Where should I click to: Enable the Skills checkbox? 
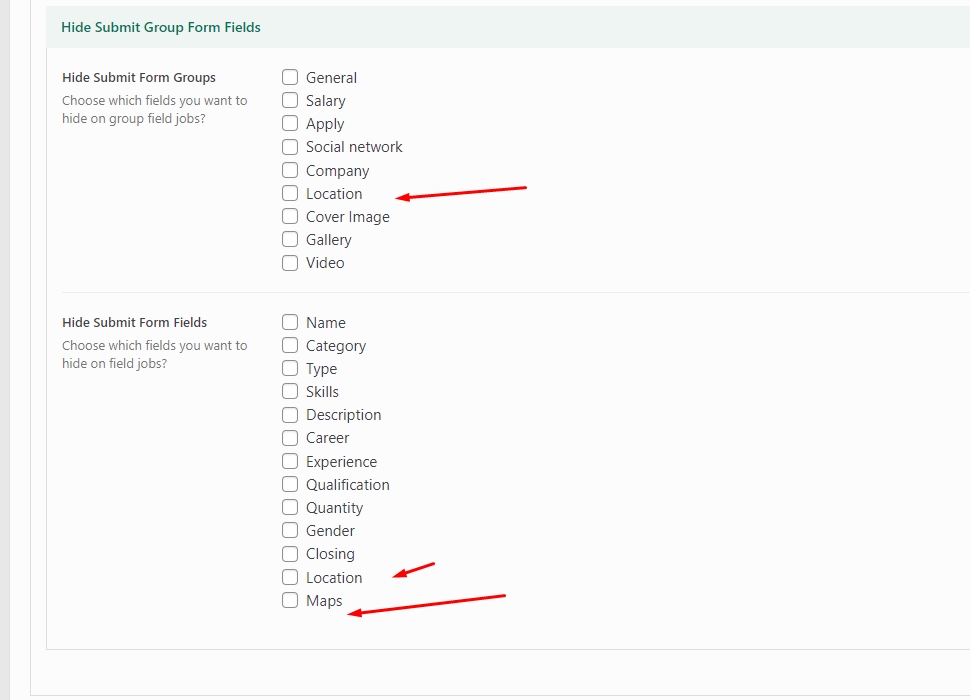tap(290, 391)
